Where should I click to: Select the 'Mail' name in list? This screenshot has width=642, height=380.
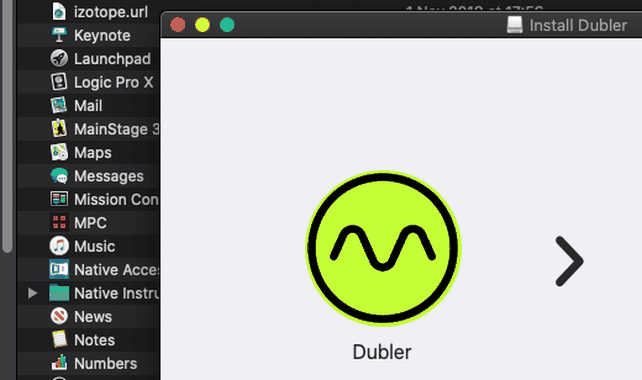(88, 106)
